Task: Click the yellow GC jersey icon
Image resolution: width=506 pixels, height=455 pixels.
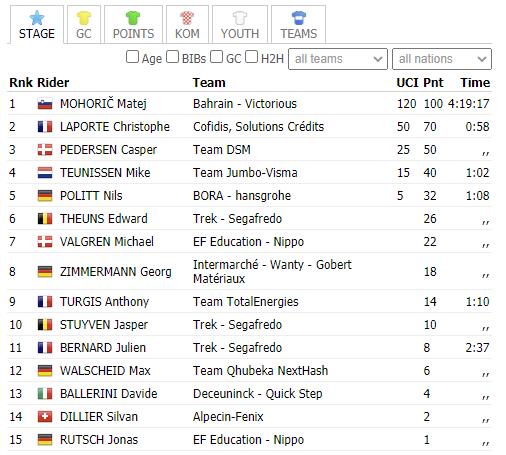Action: [84, 18]
